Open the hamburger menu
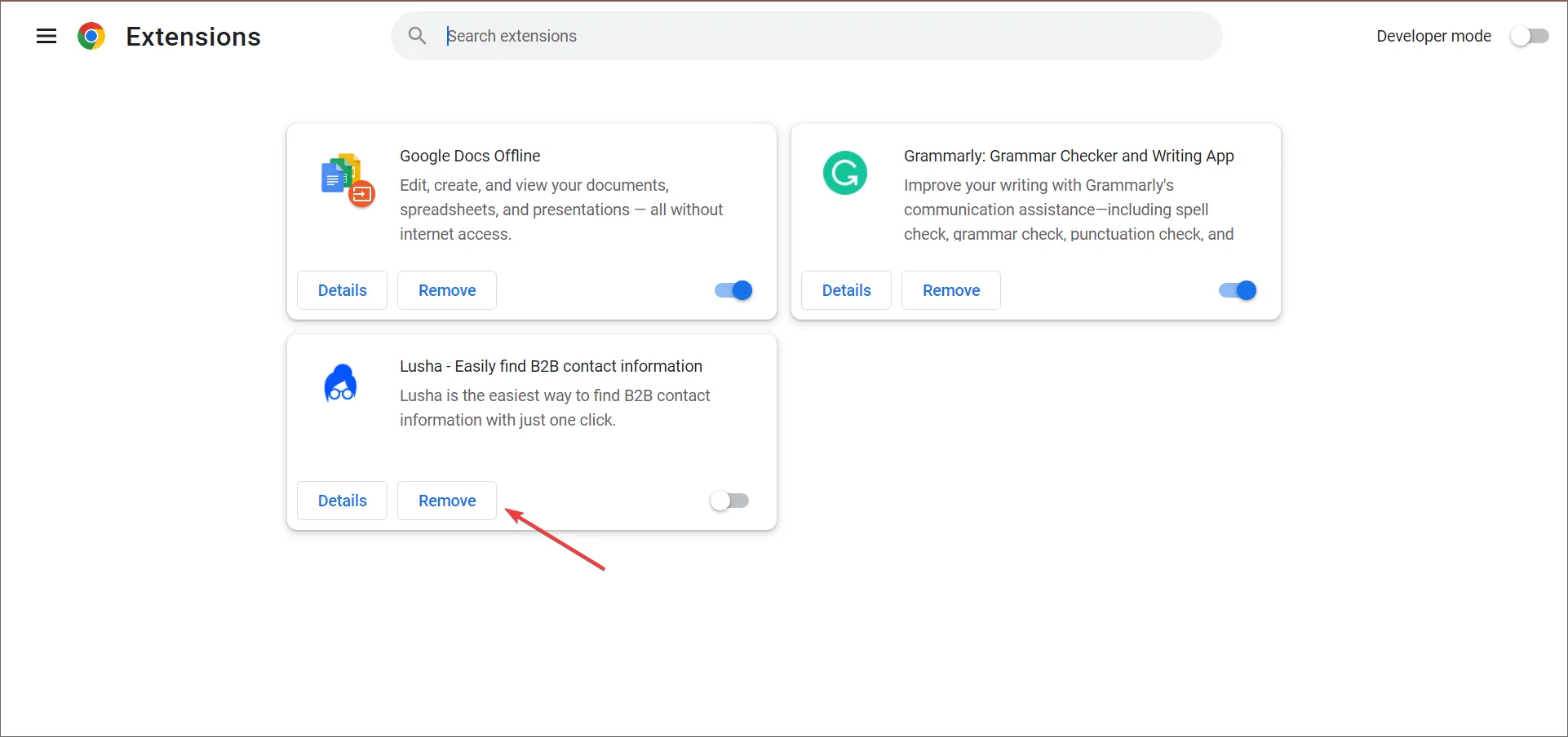This screenshot has height=737, width=1568. point(47,36)
